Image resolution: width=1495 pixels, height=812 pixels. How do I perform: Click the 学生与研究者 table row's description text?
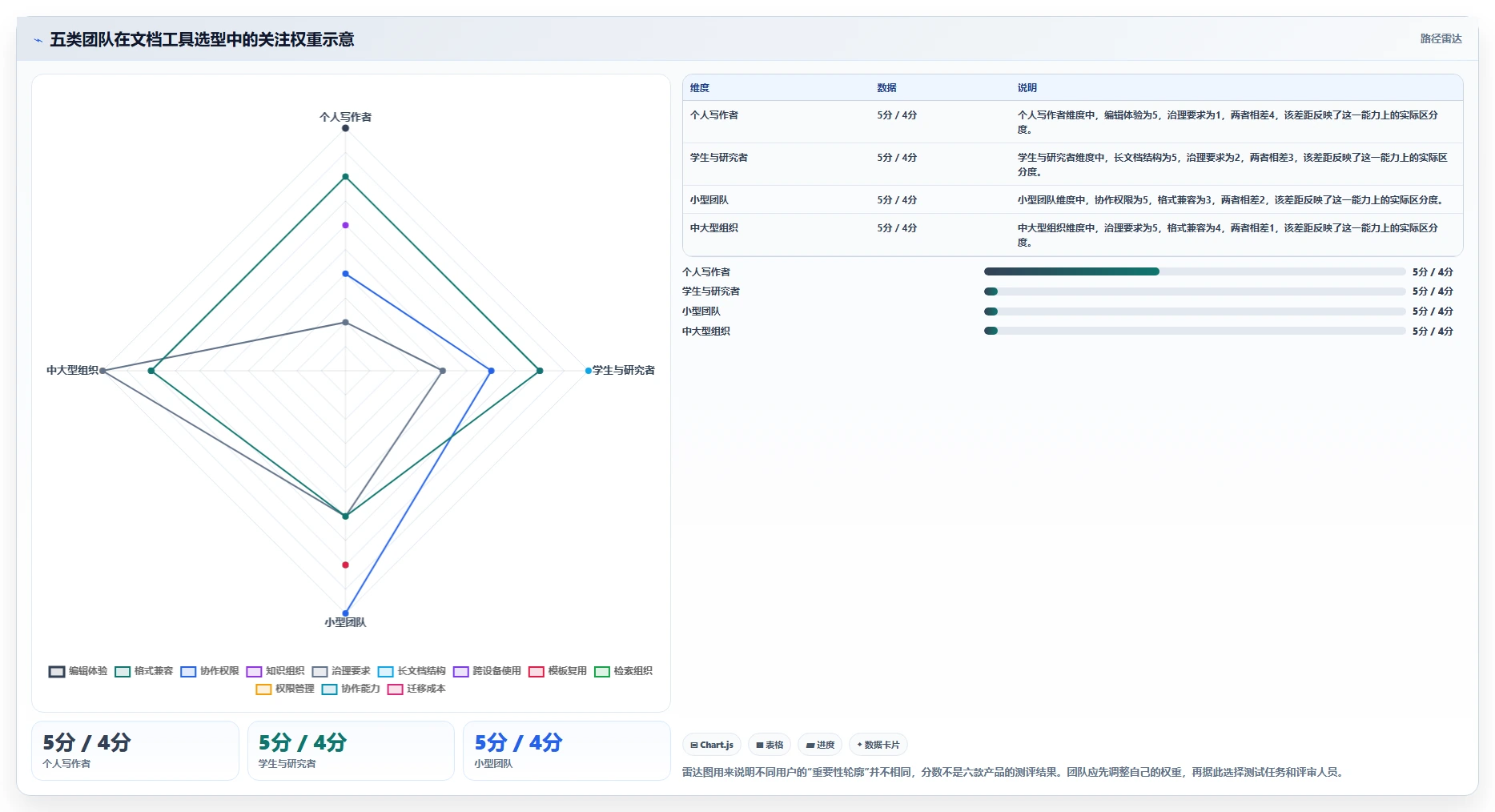[1232, 165]
